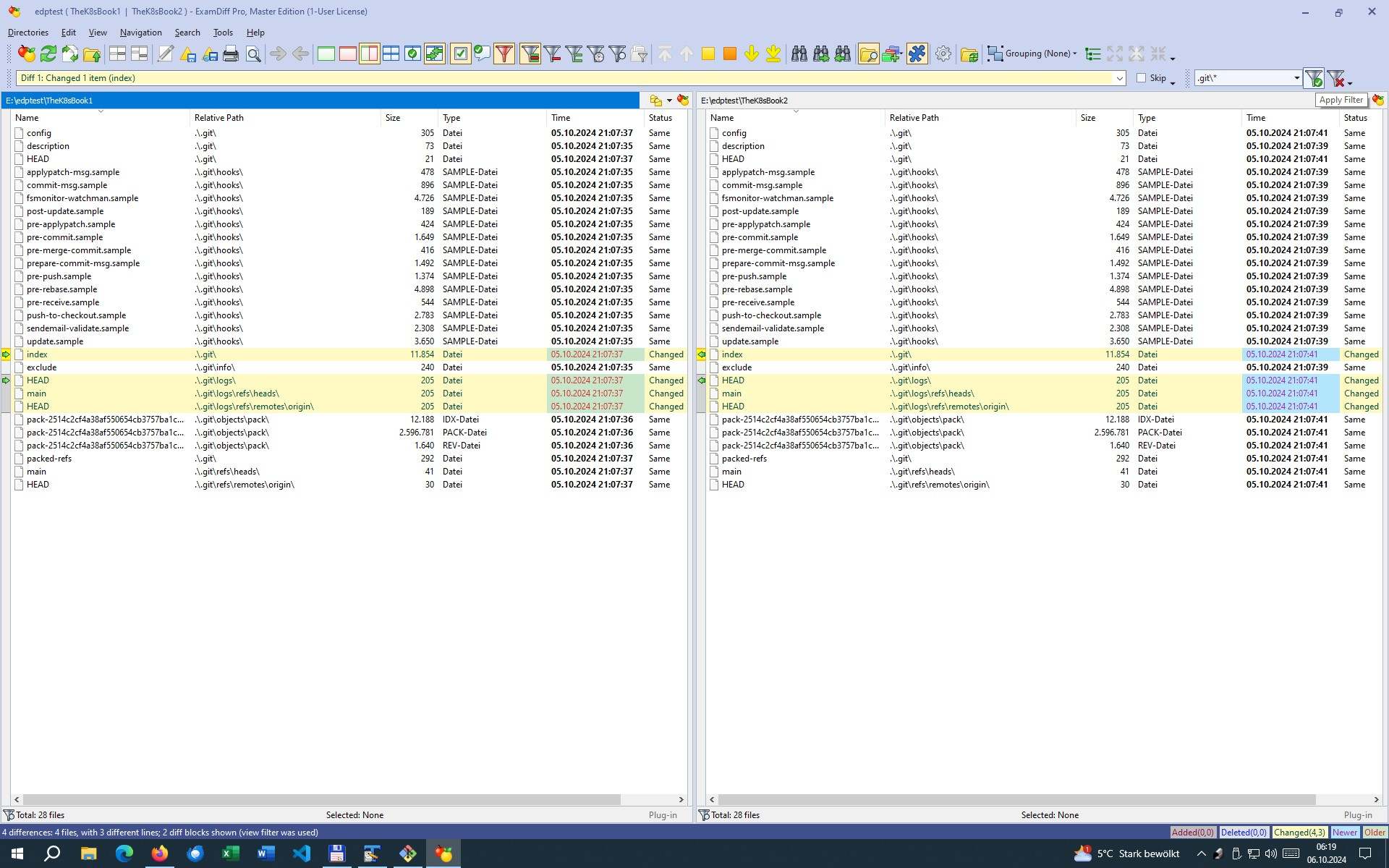Click the Re-compare green arrows toolbar icon
The image size is (1389, 868).
click(48, 54)
